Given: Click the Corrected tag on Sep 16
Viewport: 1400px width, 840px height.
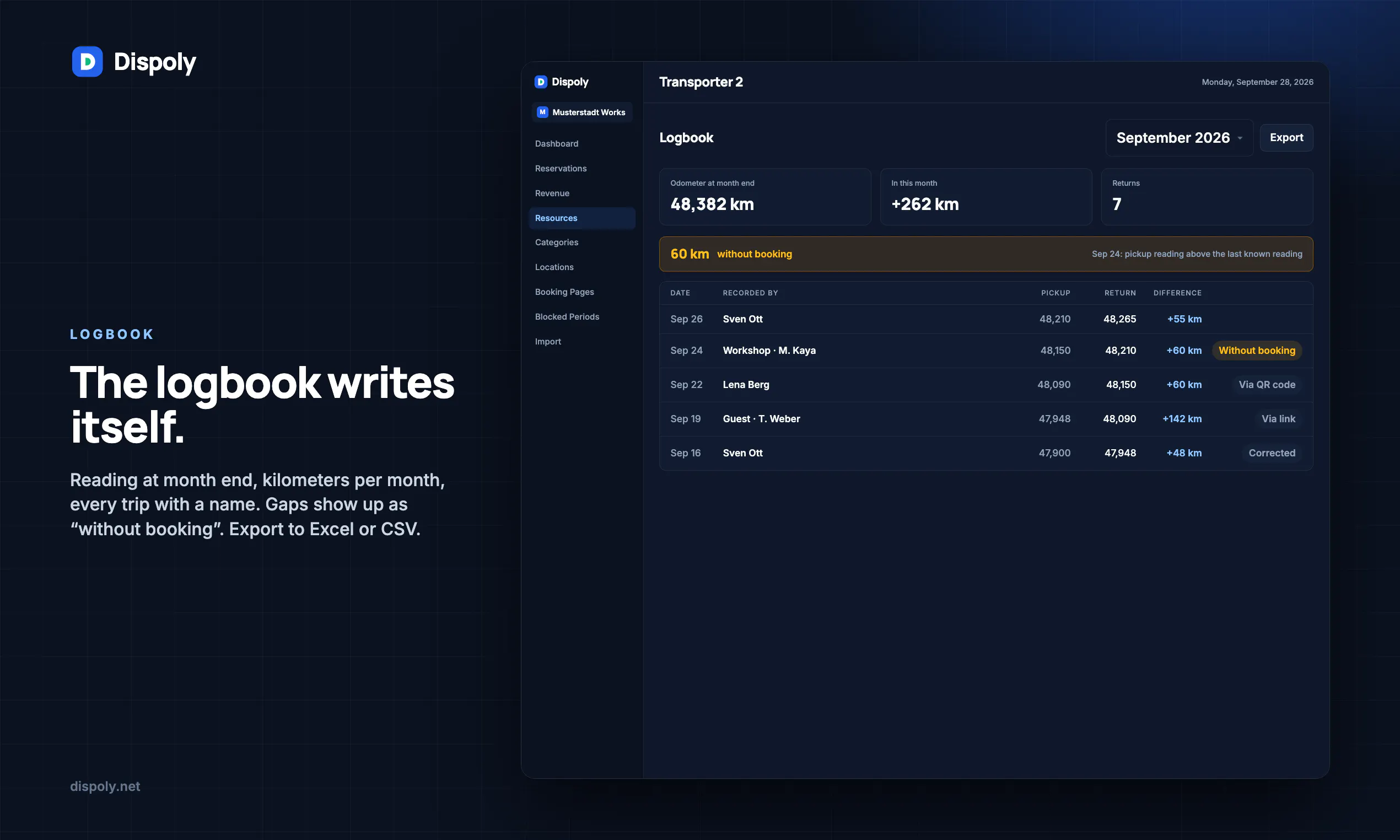Looking at the screenshot, I should tap(1272, 453).
